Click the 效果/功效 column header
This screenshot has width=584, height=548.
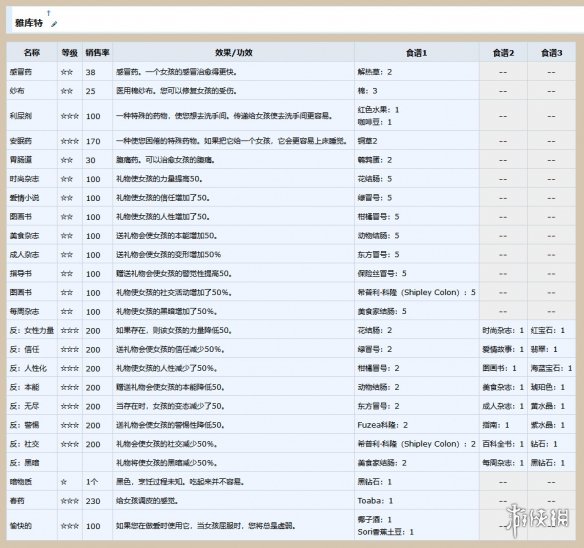click(x=234, y=53)
